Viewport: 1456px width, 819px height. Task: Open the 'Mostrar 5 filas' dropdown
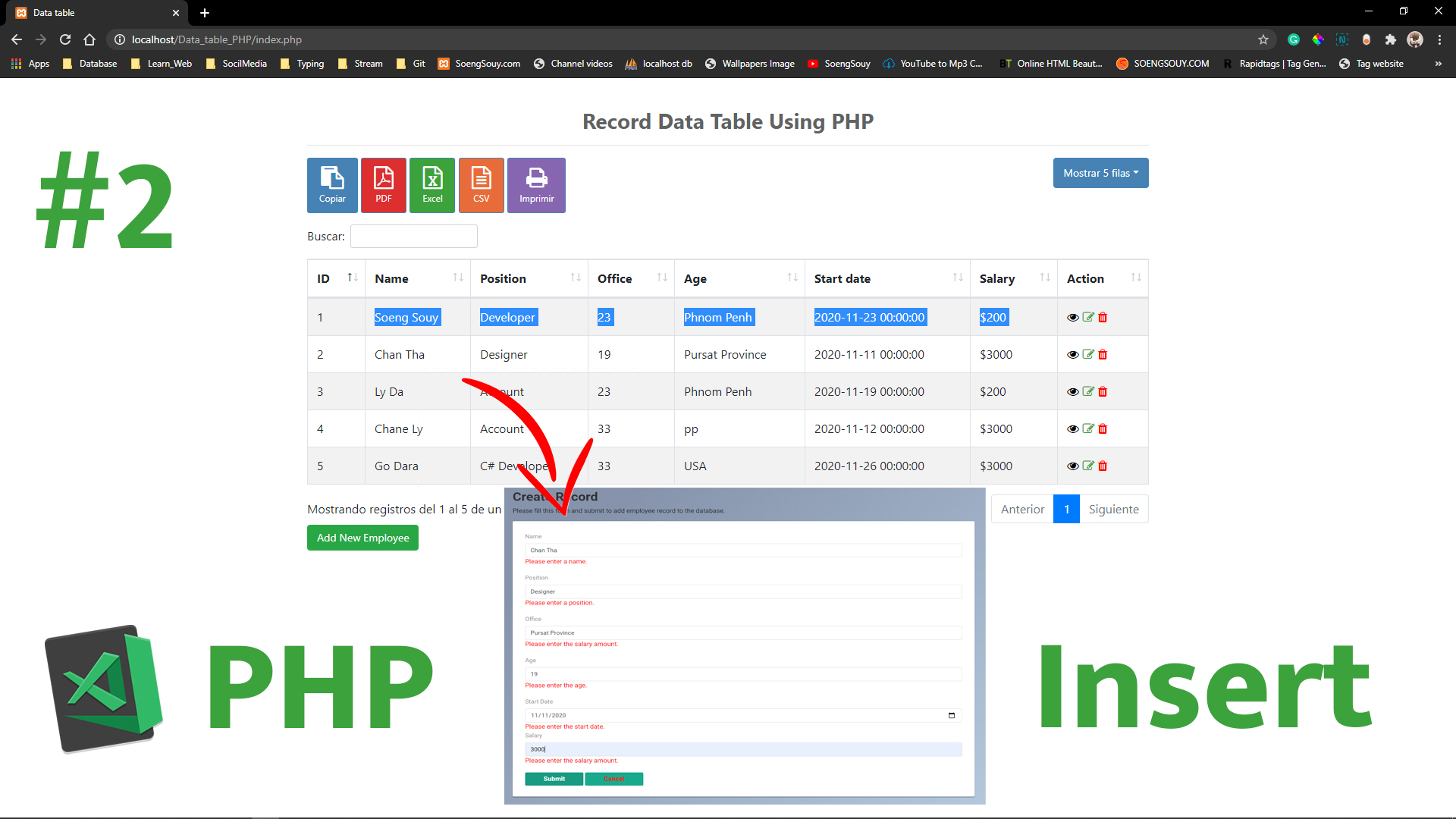coord(1100,173)
